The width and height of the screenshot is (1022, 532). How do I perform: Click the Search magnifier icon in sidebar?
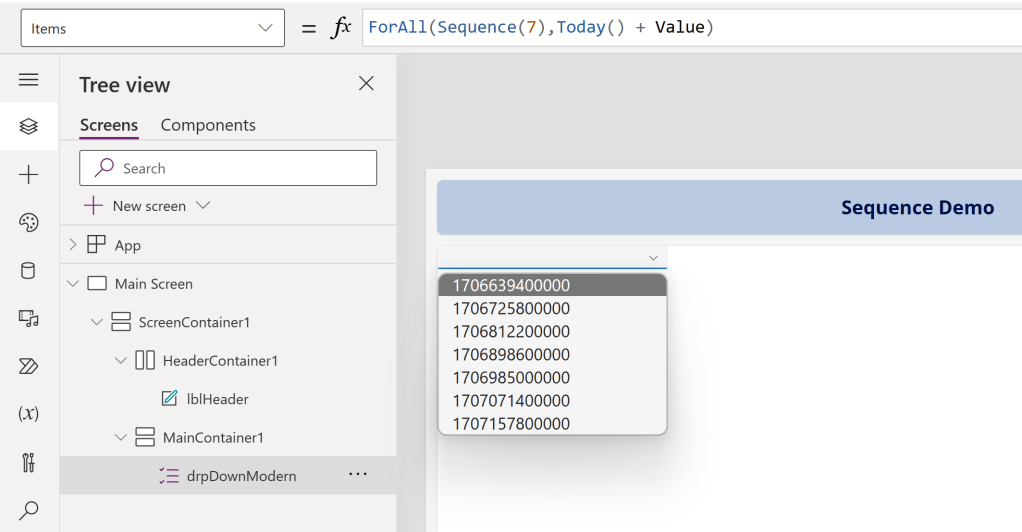point(28,510)
